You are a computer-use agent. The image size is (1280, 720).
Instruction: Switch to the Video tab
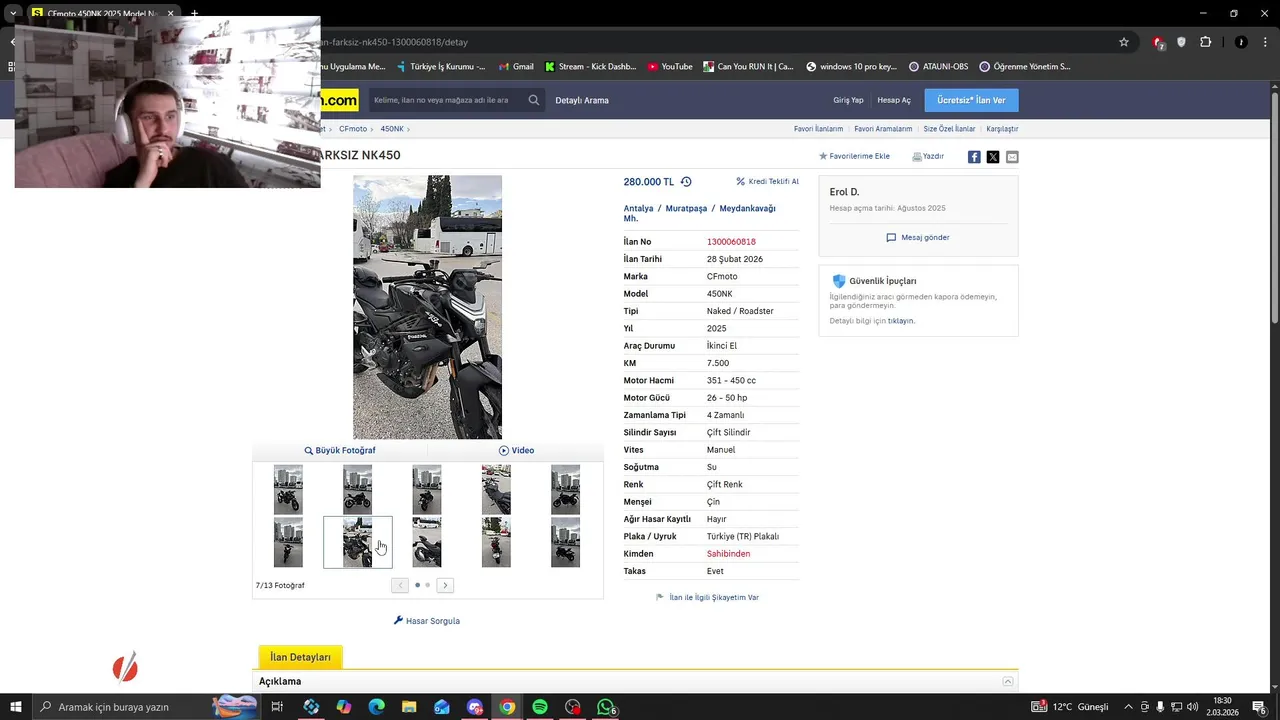(517, 450)
